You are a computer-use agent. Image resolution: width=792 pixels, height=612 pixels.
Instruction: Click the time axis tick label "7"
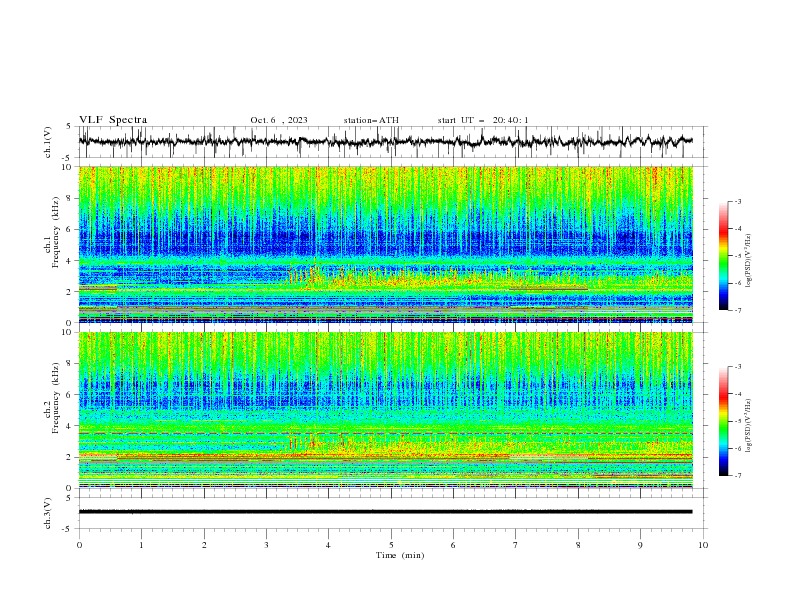tap(516, 545)
